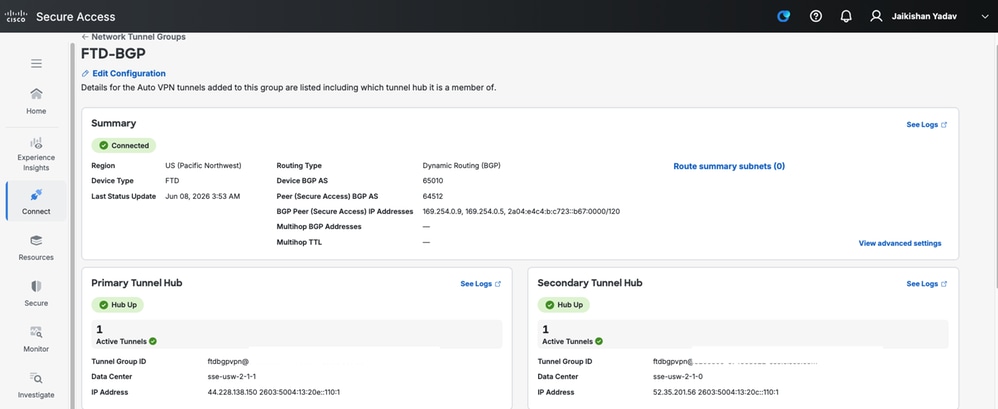The width and height of the screenshot is (998, 409).
Task: Click data center value sse-usw-2-1-1
Action: 232,377
